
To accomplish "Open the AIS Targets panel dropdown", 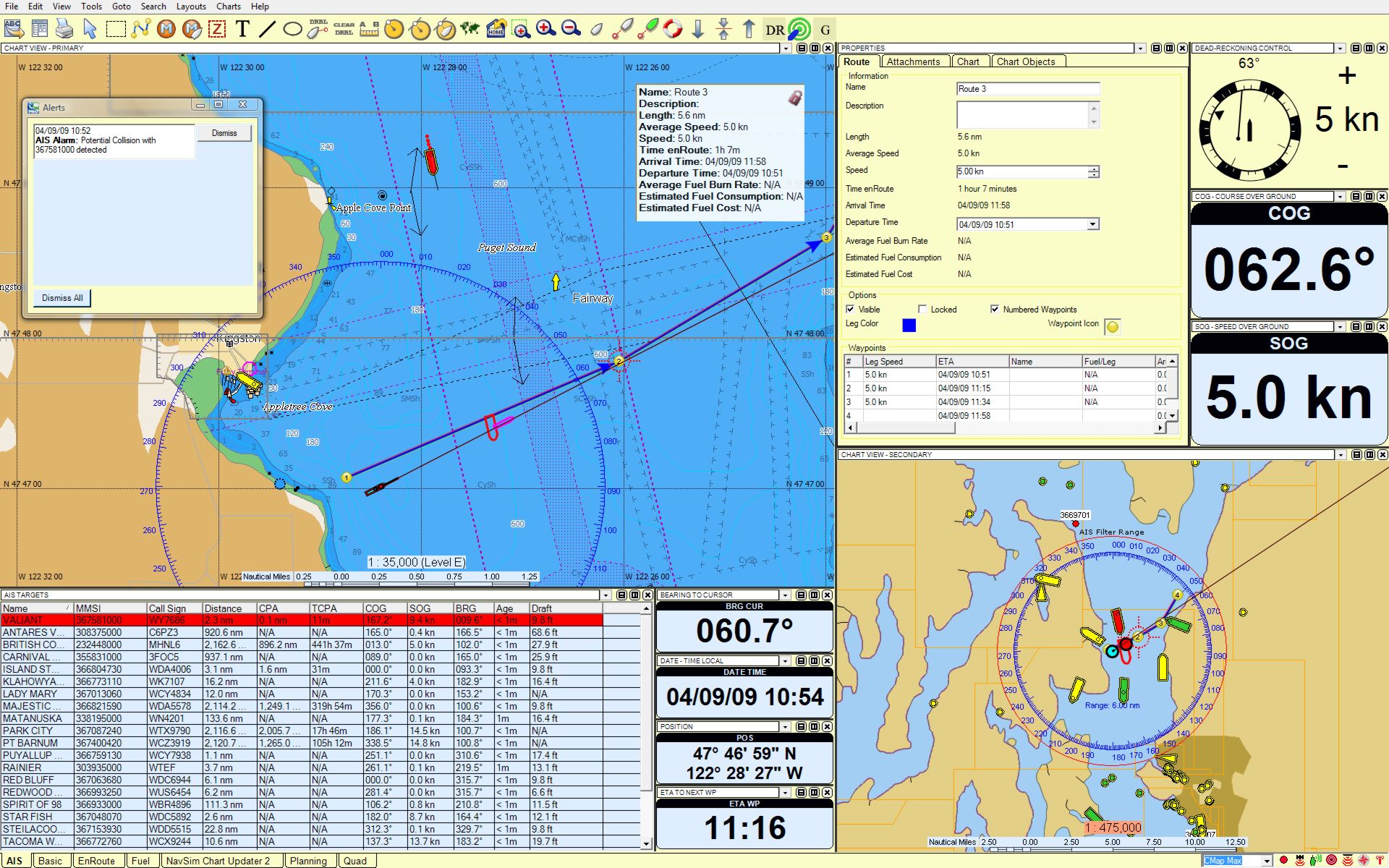I will [x=606, y=595].
